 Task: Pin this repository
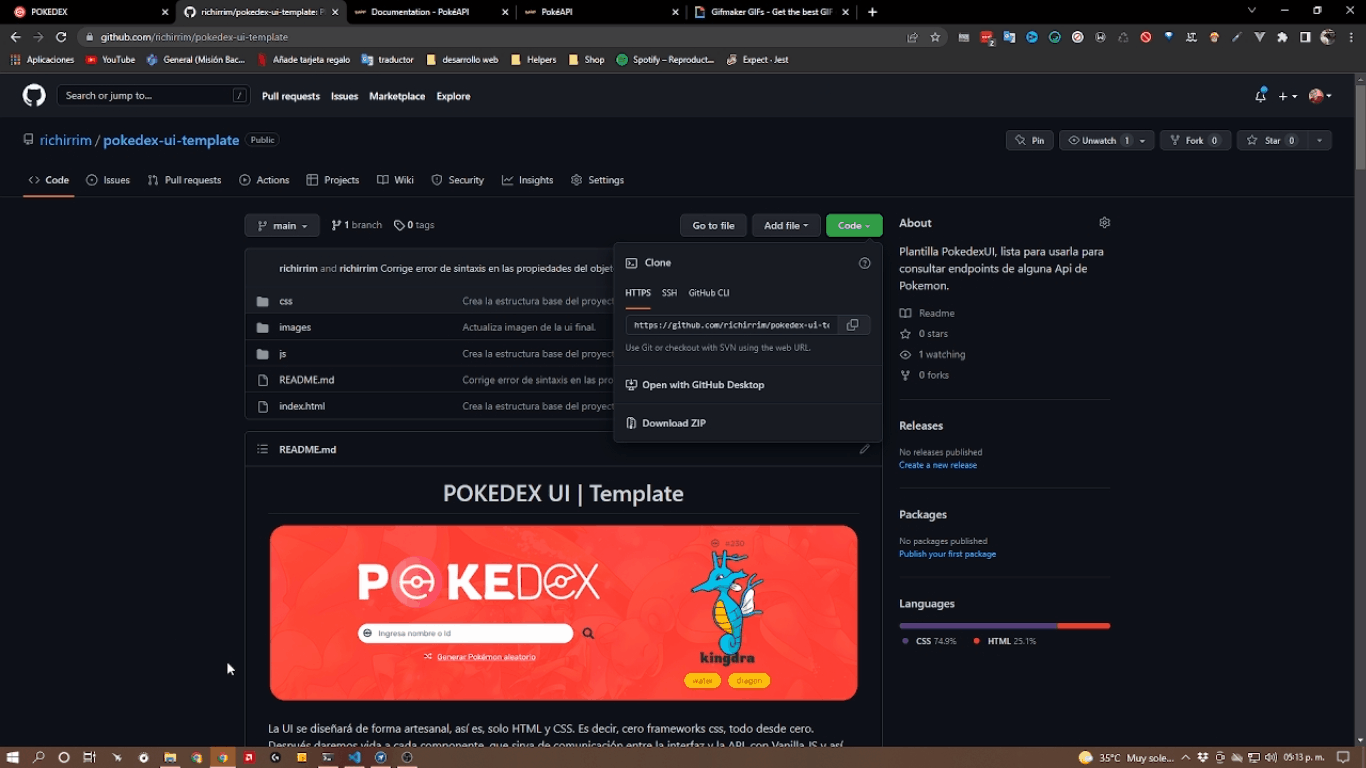1029,140
